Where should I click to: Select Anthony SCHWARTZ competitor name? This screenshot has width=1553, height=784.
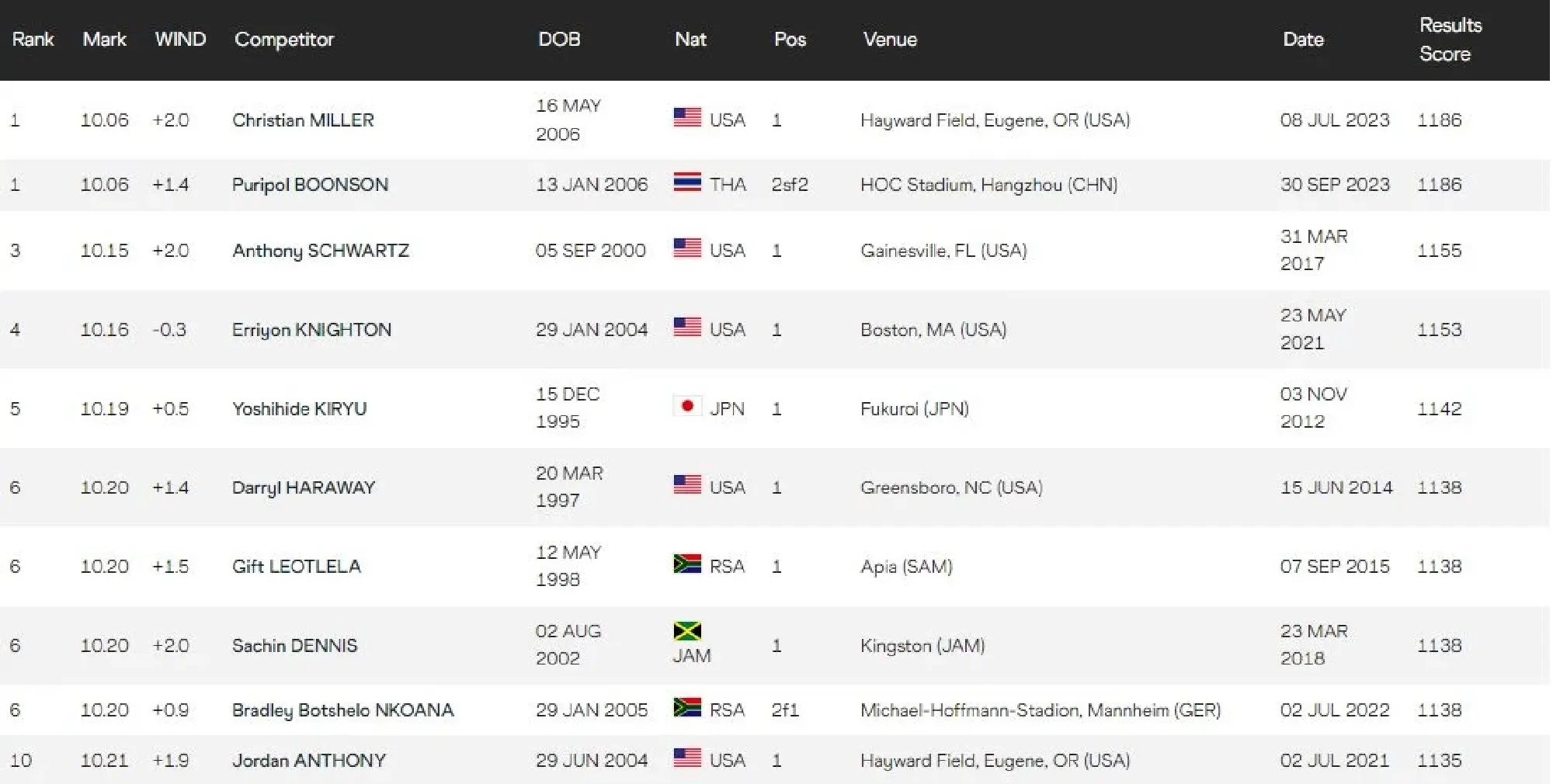(x=320, y=251)
